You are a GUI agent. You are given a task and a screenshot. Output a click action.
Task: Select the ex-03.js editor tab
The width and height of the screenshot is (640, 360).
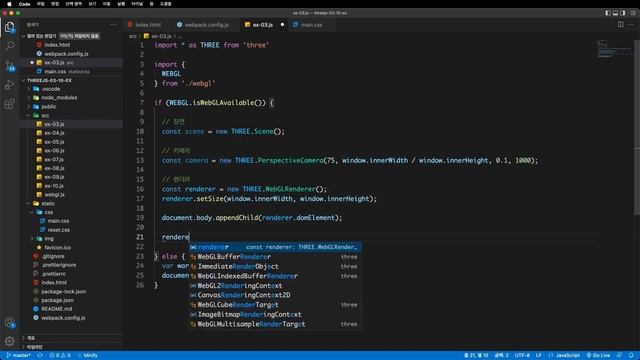point(262,25)
